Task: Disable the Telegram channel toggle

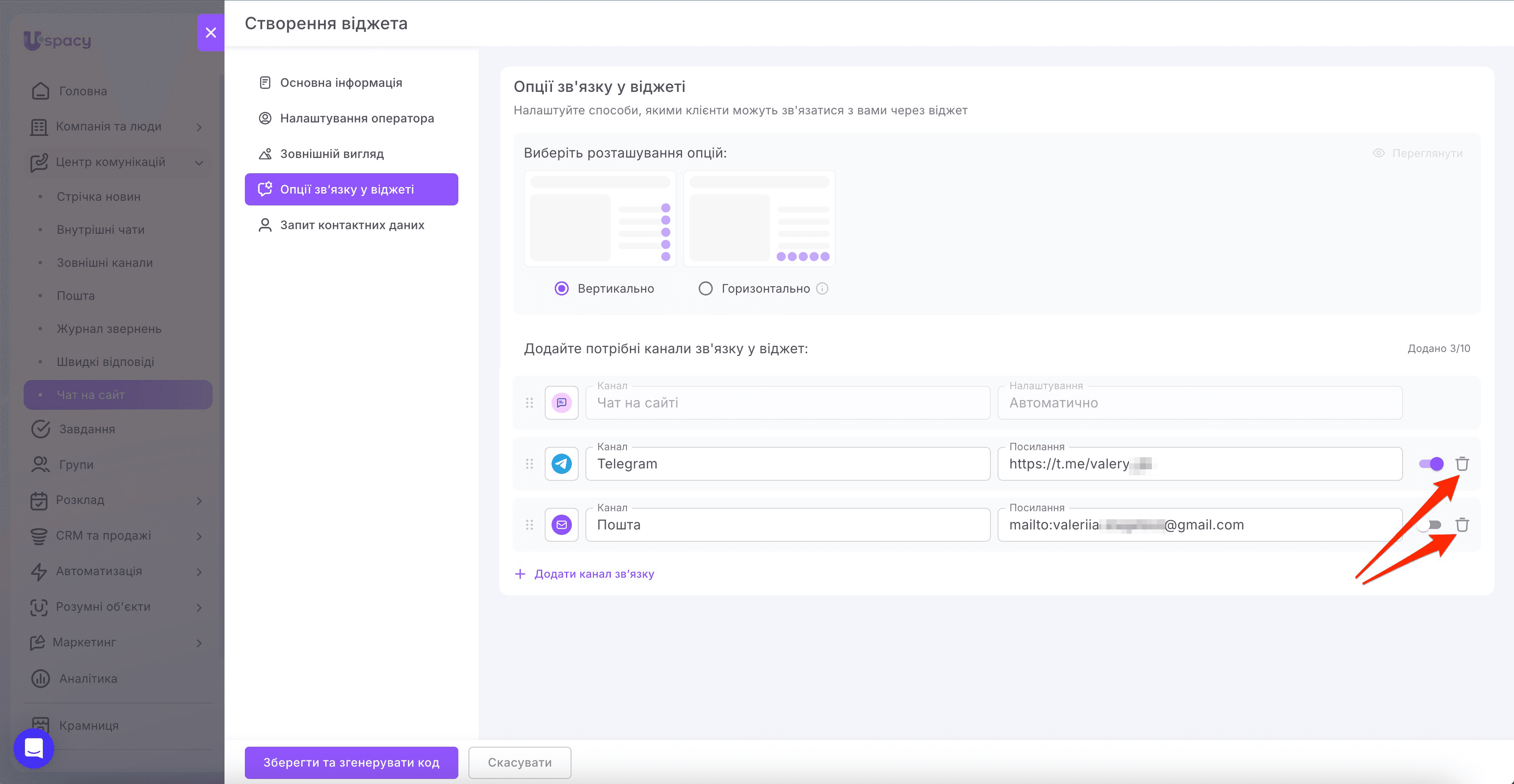Action: [x=1431, y=464]
